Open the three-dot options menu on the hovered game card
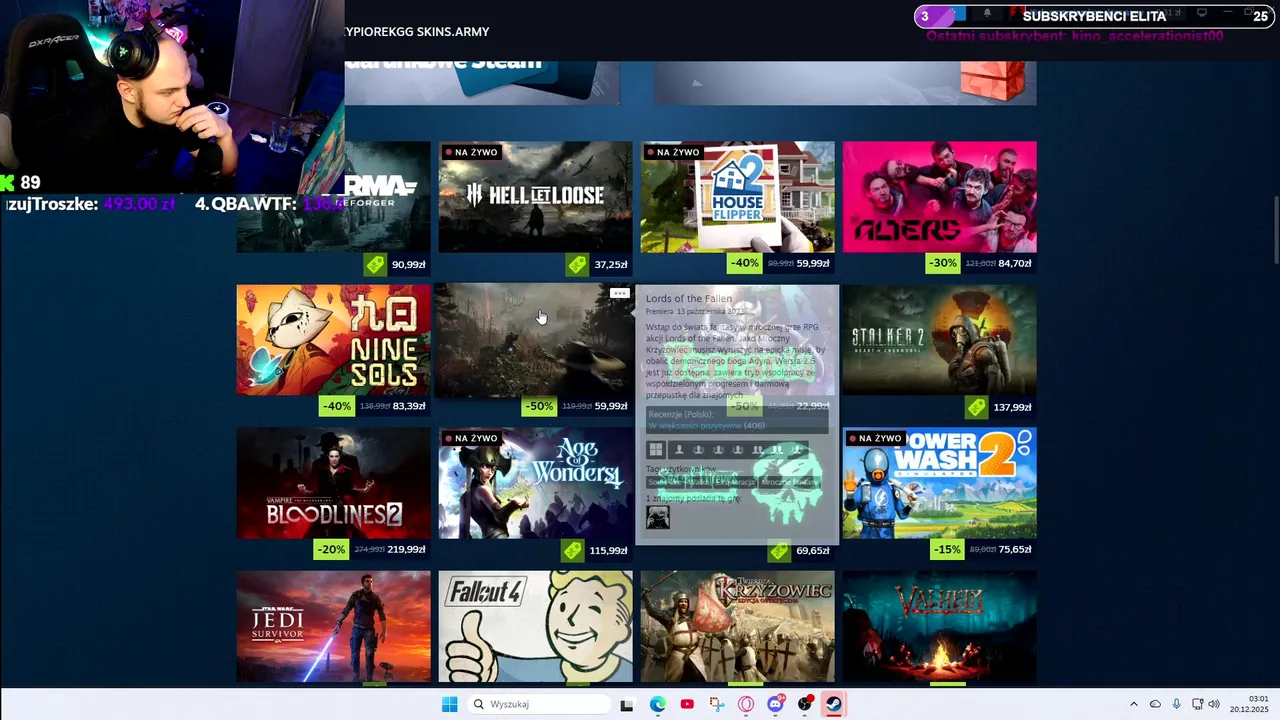 tap(620, 293)
